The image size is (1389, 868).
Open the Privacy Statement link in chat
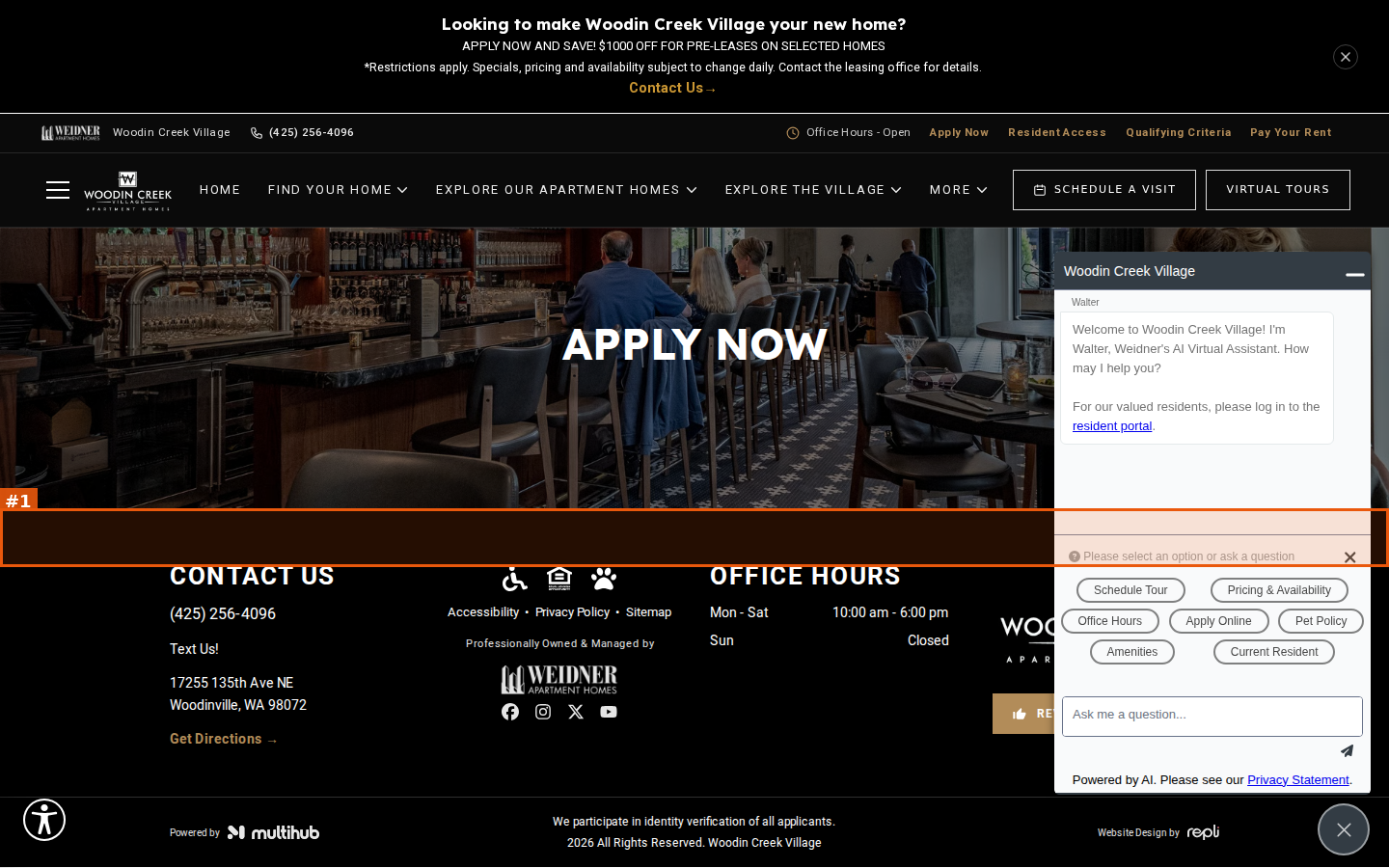point(1298,780)
